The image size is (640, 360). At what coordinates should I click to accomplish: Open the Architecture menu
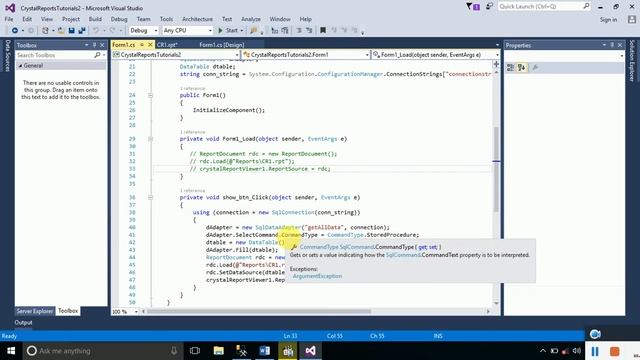(x=197, y=19)
